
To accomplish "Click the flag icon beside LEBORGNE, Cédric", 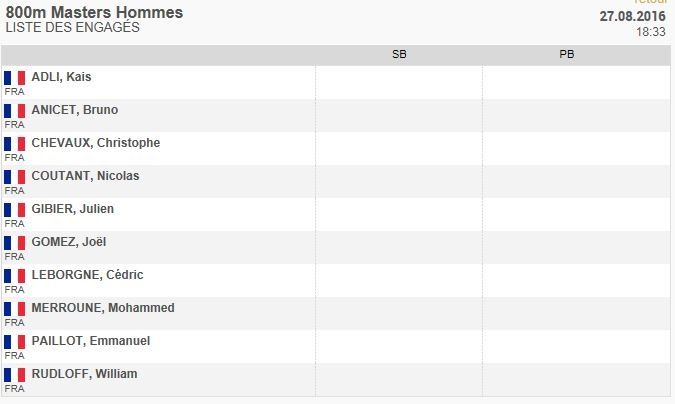I will point(15,276).
